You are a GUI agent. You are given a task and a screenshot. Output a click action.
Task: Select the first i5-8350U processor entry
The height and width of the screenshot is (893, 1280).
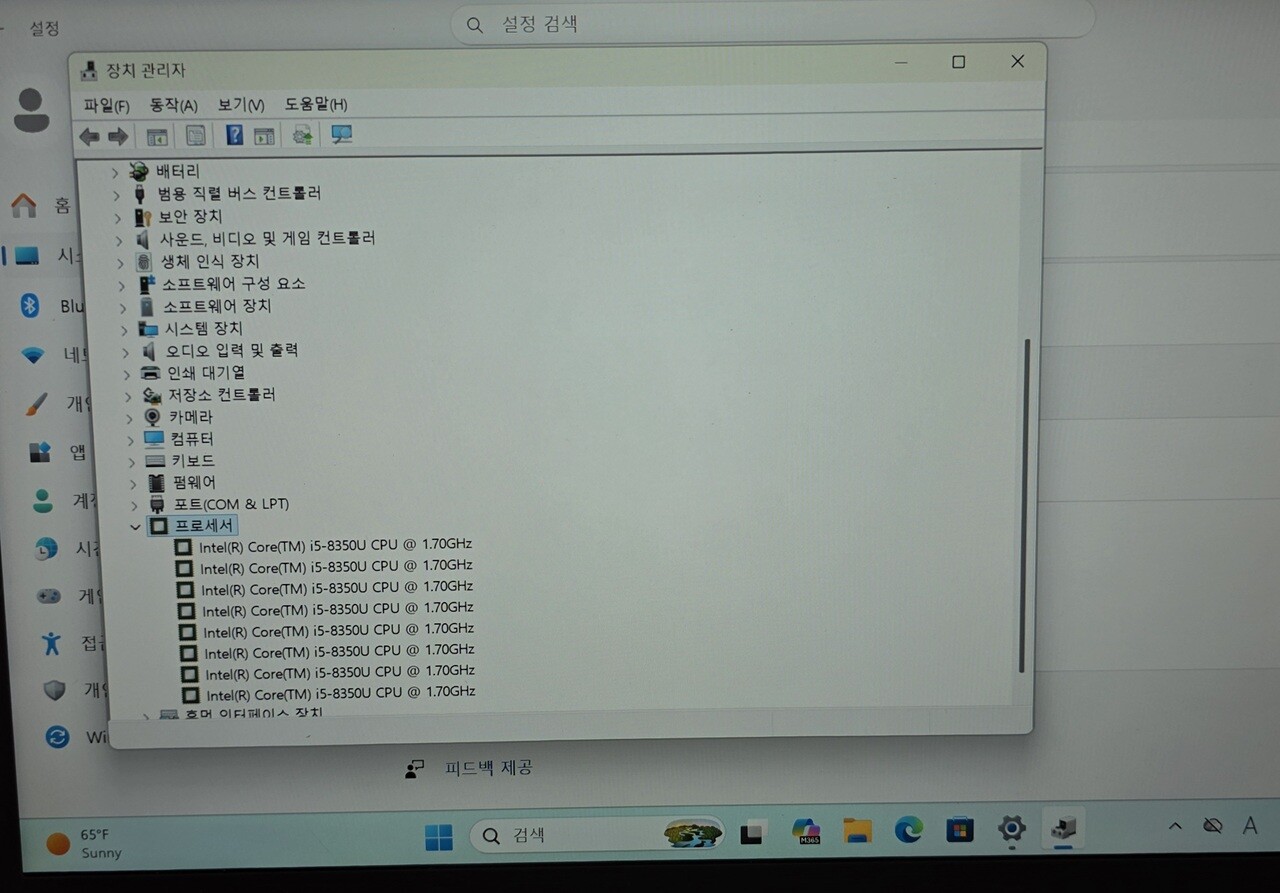(334, 545)
